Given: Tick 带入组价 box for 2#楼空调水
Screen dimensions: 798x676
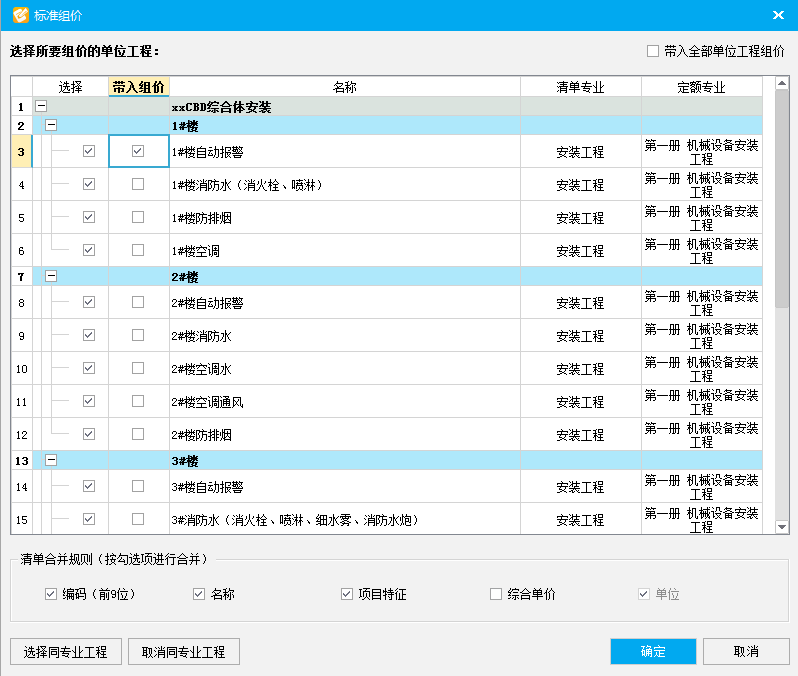Looking at the screenshot, I should [x=138, y=368].
